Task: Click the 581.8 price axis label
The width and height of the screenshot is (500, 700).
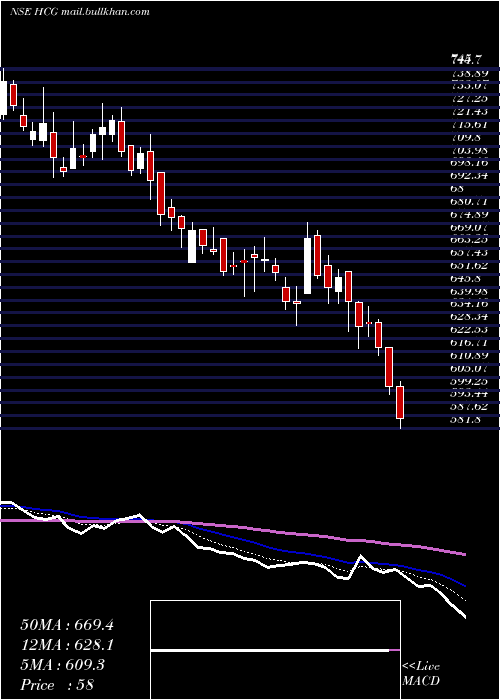Action: coord(467,420)
